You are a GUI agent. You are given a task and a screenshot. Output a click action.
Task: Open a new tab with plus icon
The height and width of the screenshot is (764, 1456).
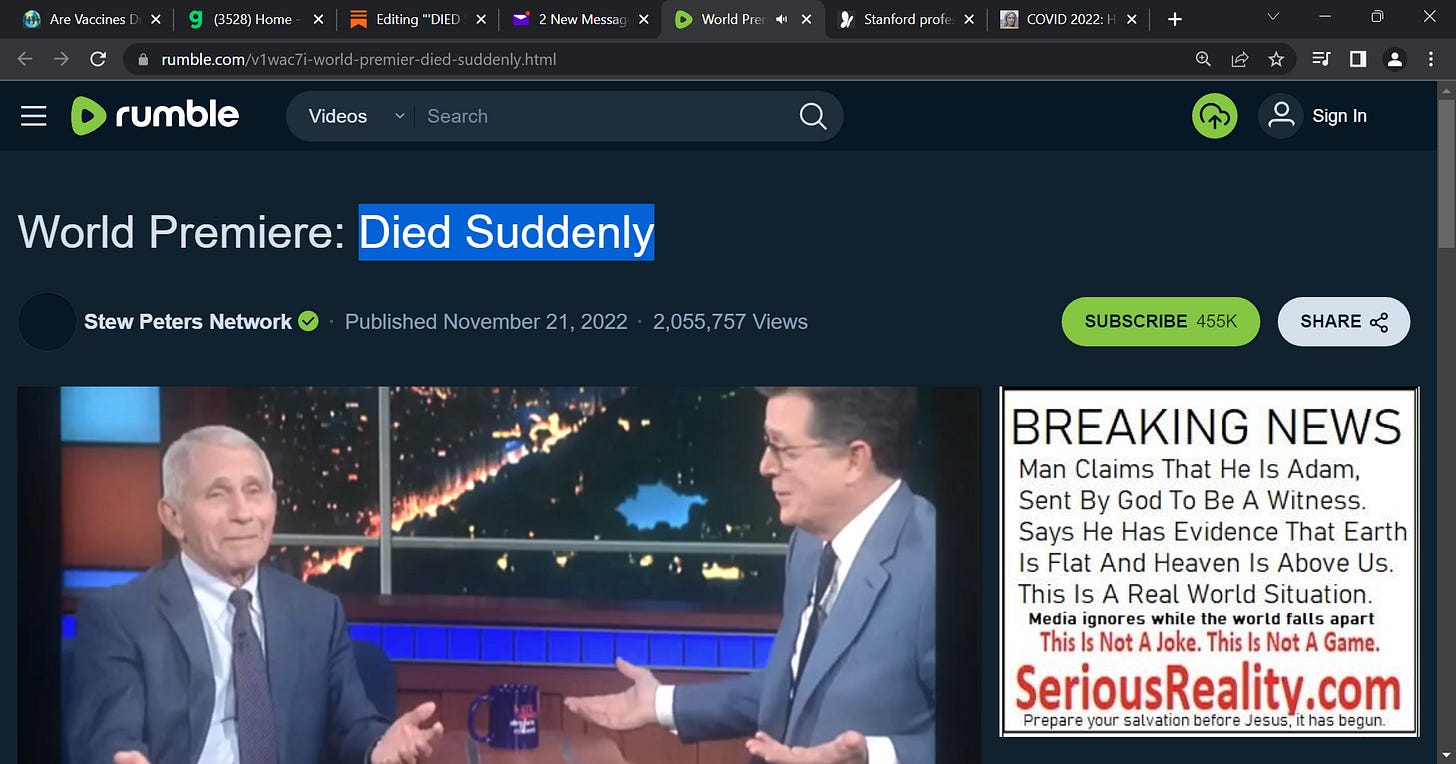coord(1175,19)
